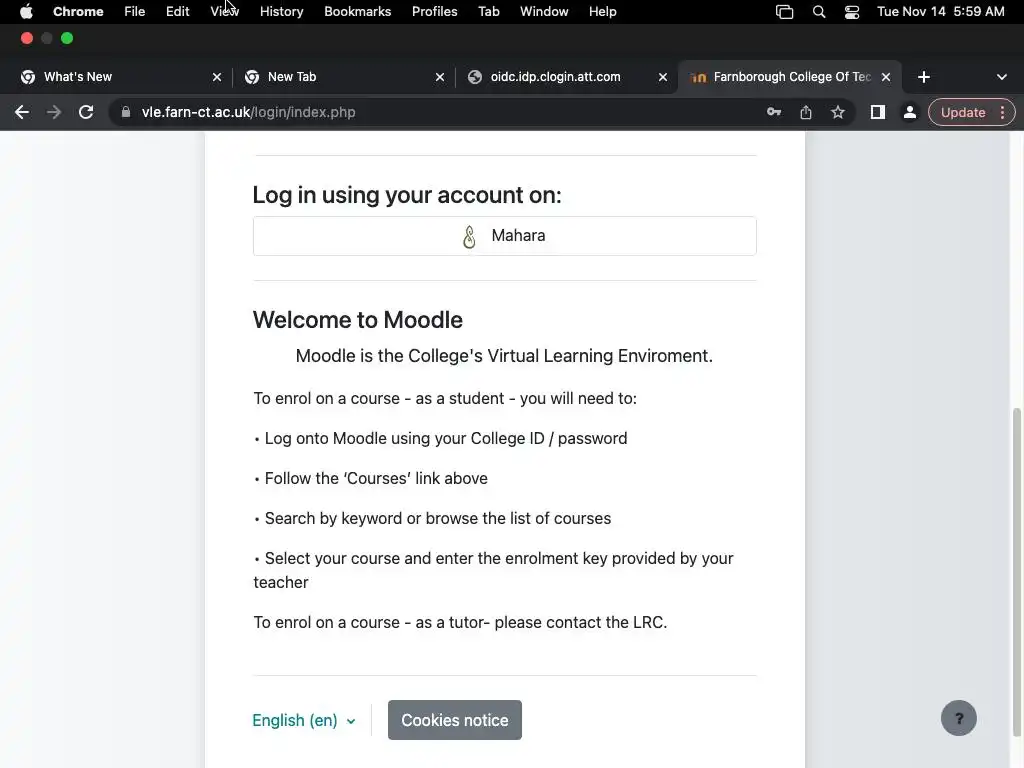The width and height of the screenshot is (1024, 768).
Task: Open macOS Control Center
Action: (852, 12)
